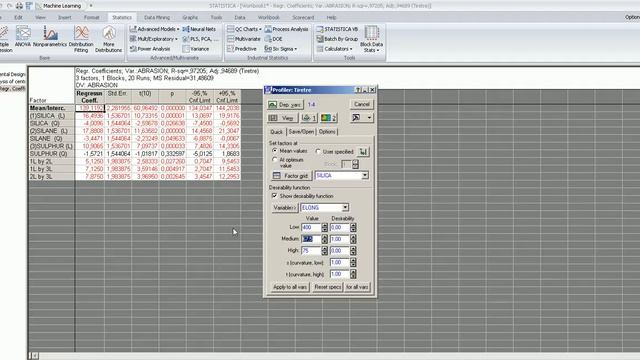The height and width of the screenshot is (360, 640).
Task: Open Predictive quality control
Action: tap(242, 49)
